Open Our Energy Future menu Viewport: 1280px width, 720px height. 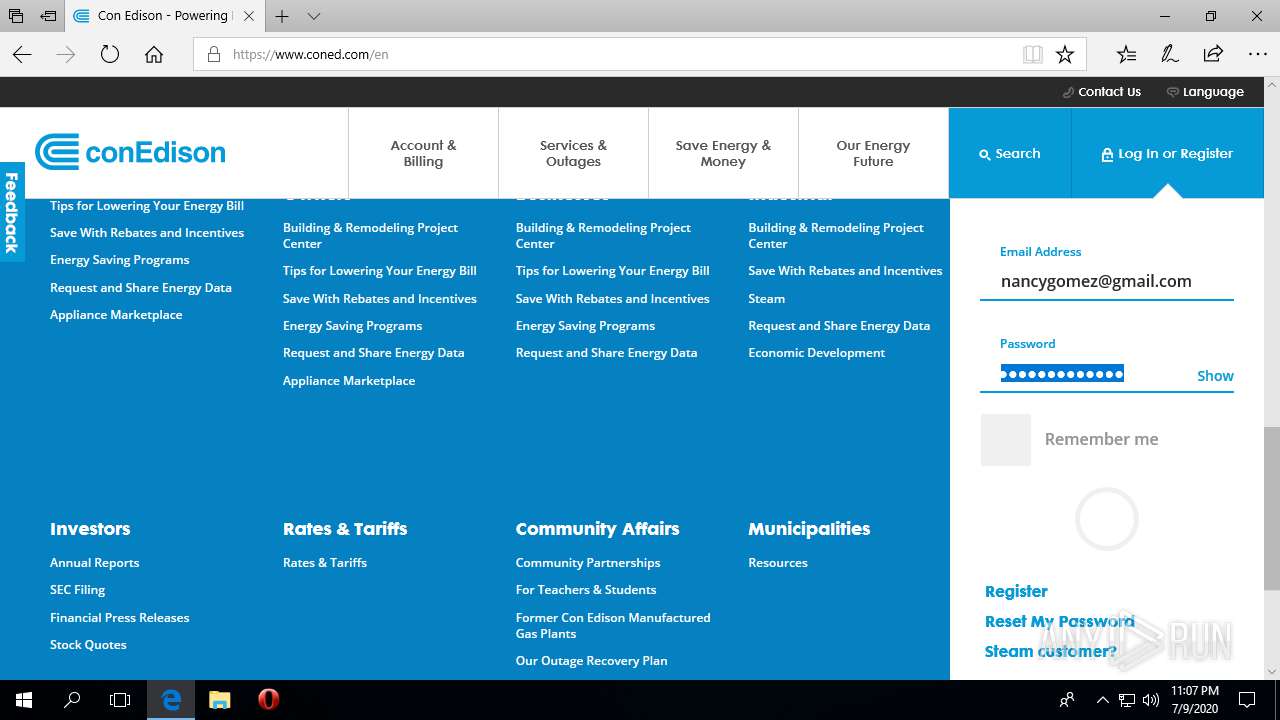point(873,153)
